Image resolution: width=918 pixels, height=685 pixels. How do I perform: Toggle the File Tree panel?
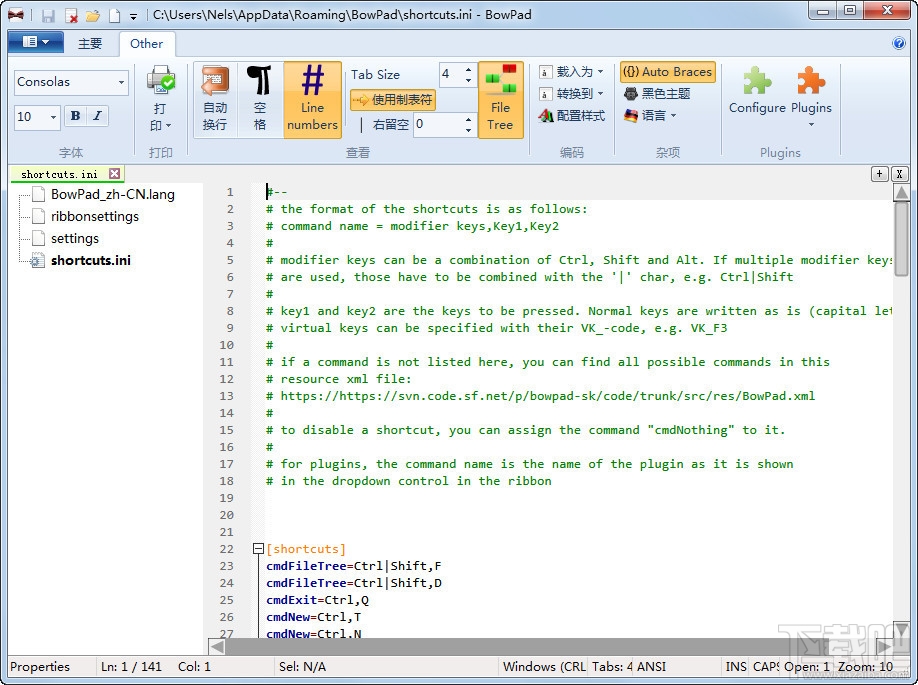[x=500, y=99]
